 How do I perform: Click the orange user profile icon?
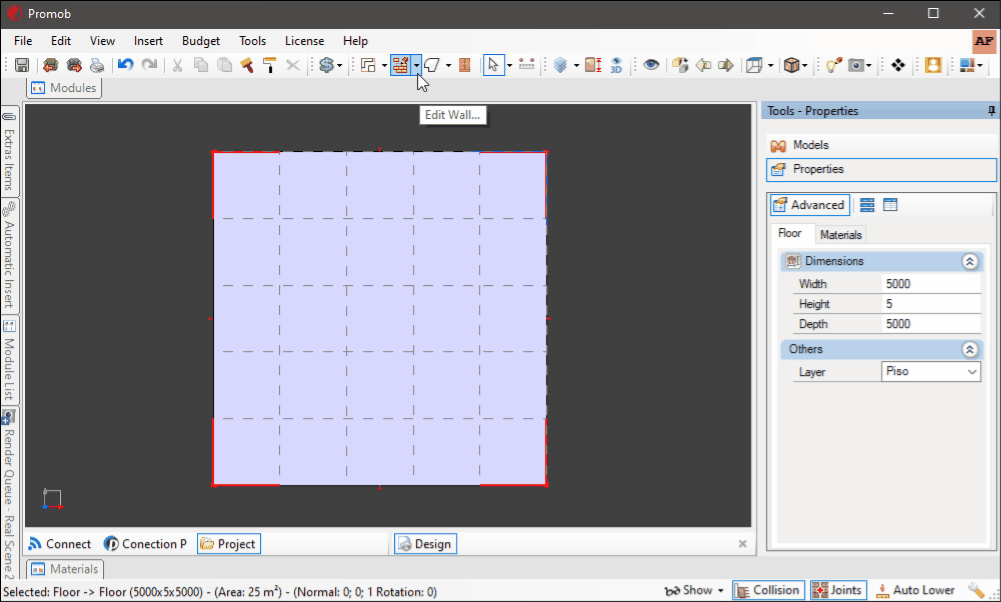pyautogui.click(x=933, y=65)
